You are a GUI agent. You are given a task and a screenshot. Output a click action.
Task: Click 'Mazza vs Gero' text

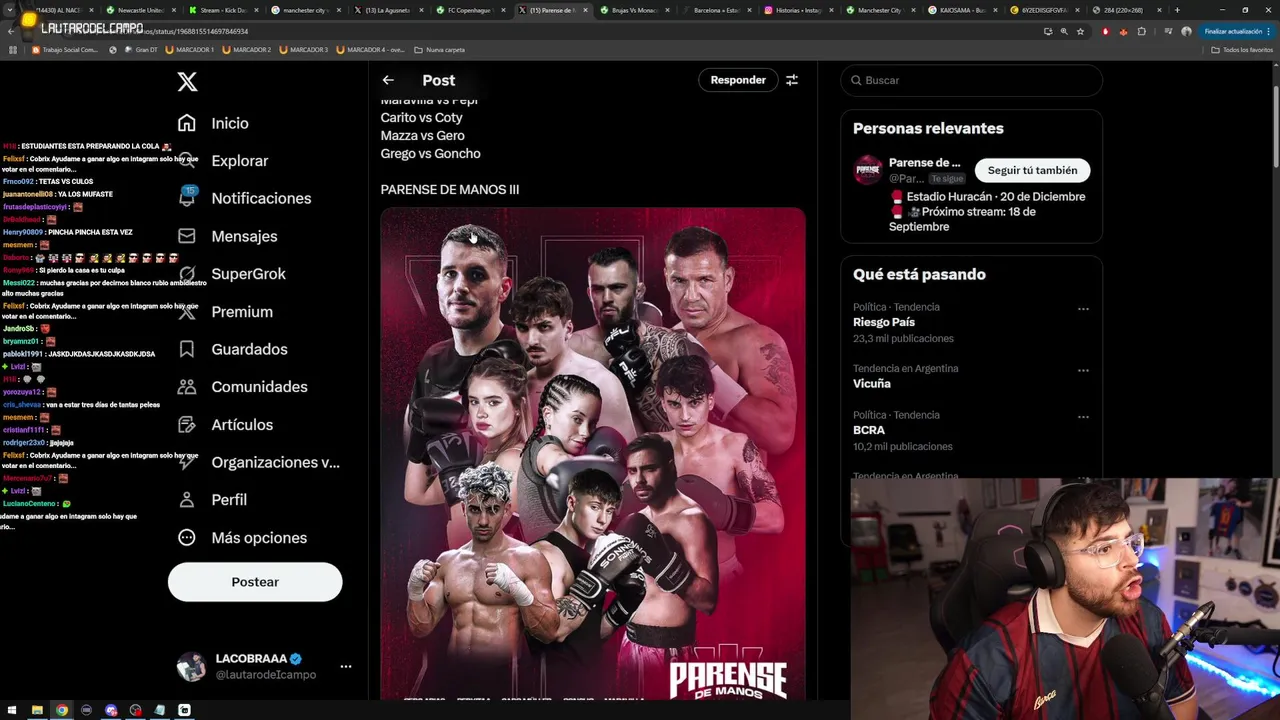tap(422, 135)
